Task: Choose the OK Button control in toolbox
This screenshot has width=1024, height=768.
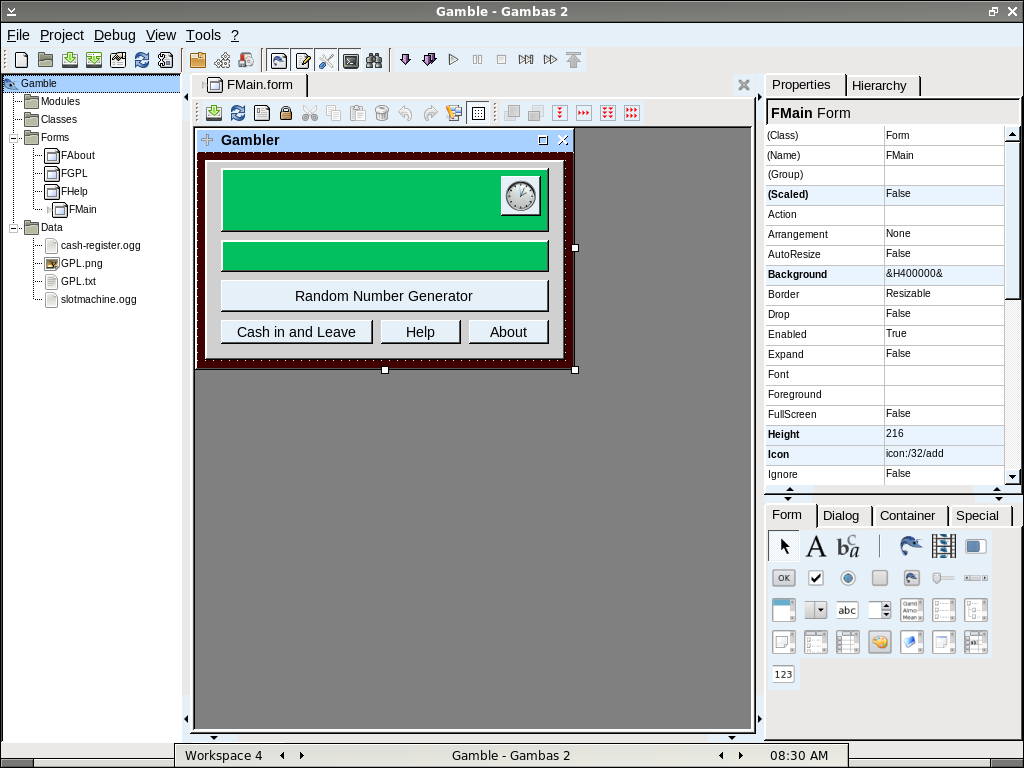Action: click(x=784, y=578)
